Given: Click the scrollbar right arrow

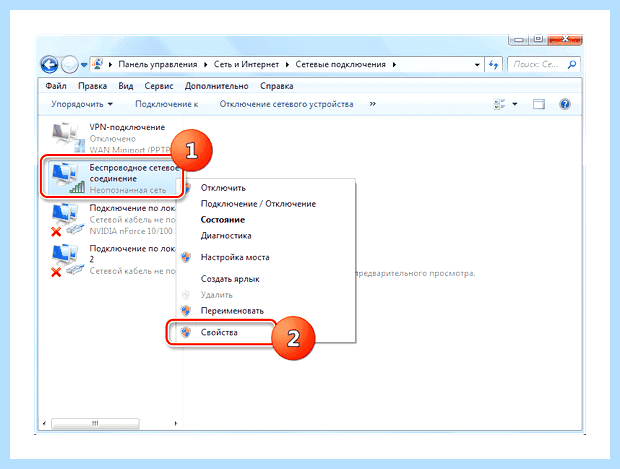Looking at the screenshot, I should click(x=176, y=424).
